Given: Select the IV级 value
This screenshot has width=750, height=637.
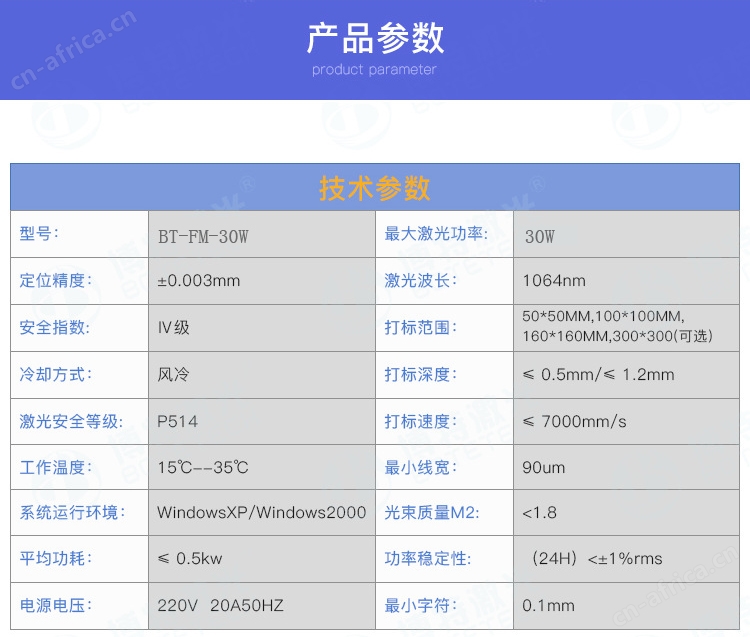Looking at the screenshot, I should (x=174, y=328).
